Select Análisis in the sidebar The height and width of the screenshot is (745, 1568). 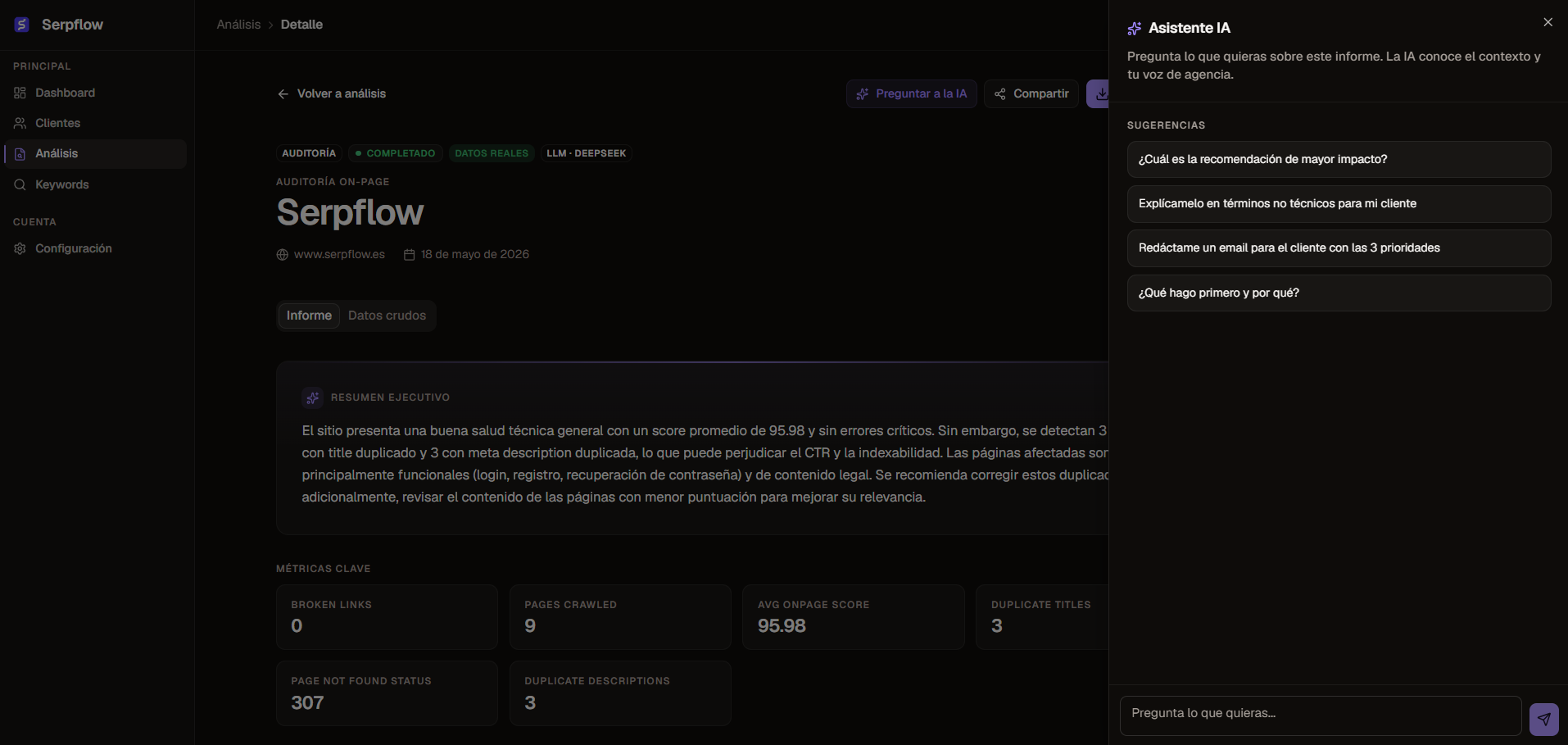click(x=96, y=154)
